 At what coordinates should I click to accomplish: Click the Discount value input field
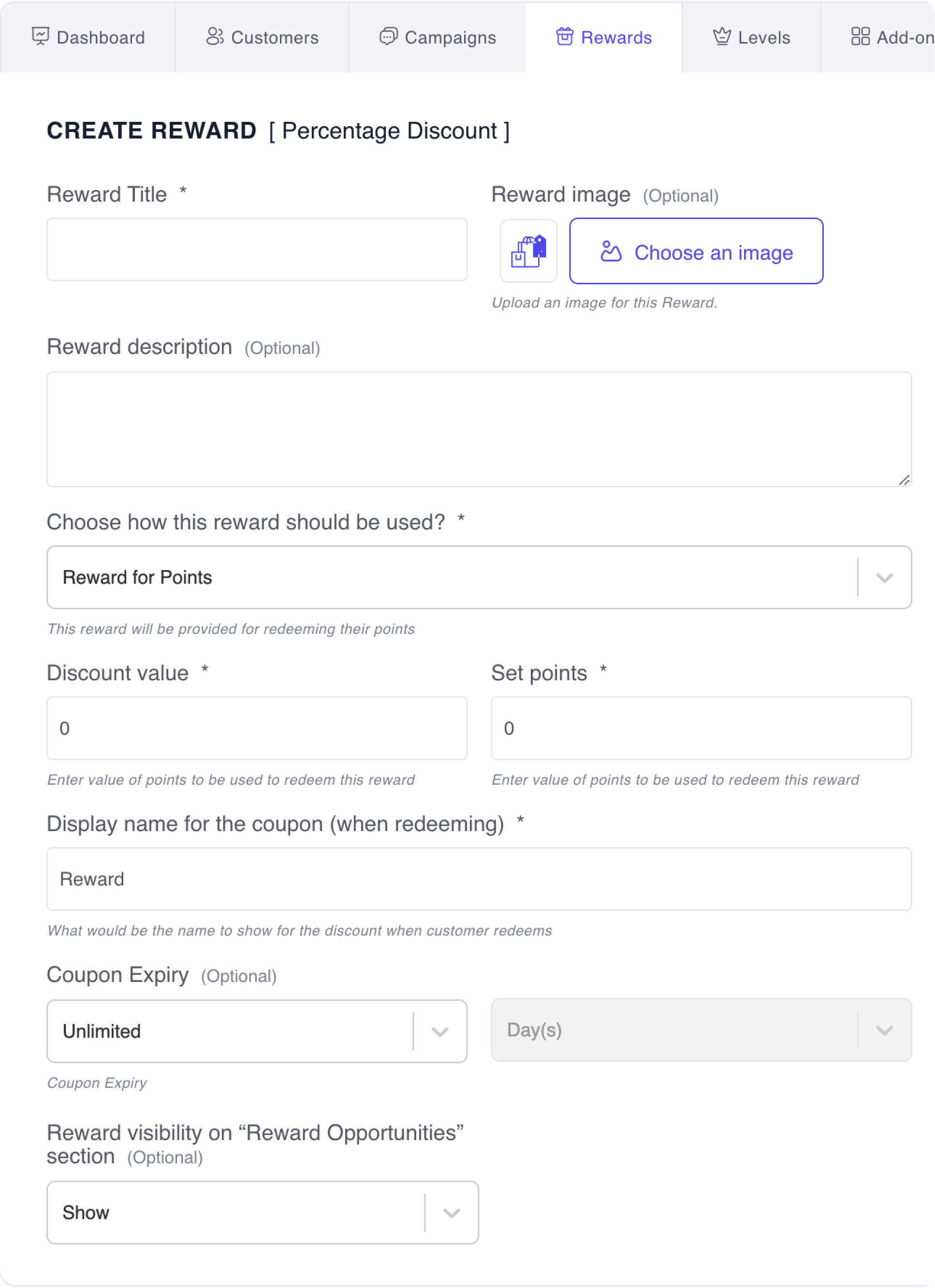pos(258,727)
